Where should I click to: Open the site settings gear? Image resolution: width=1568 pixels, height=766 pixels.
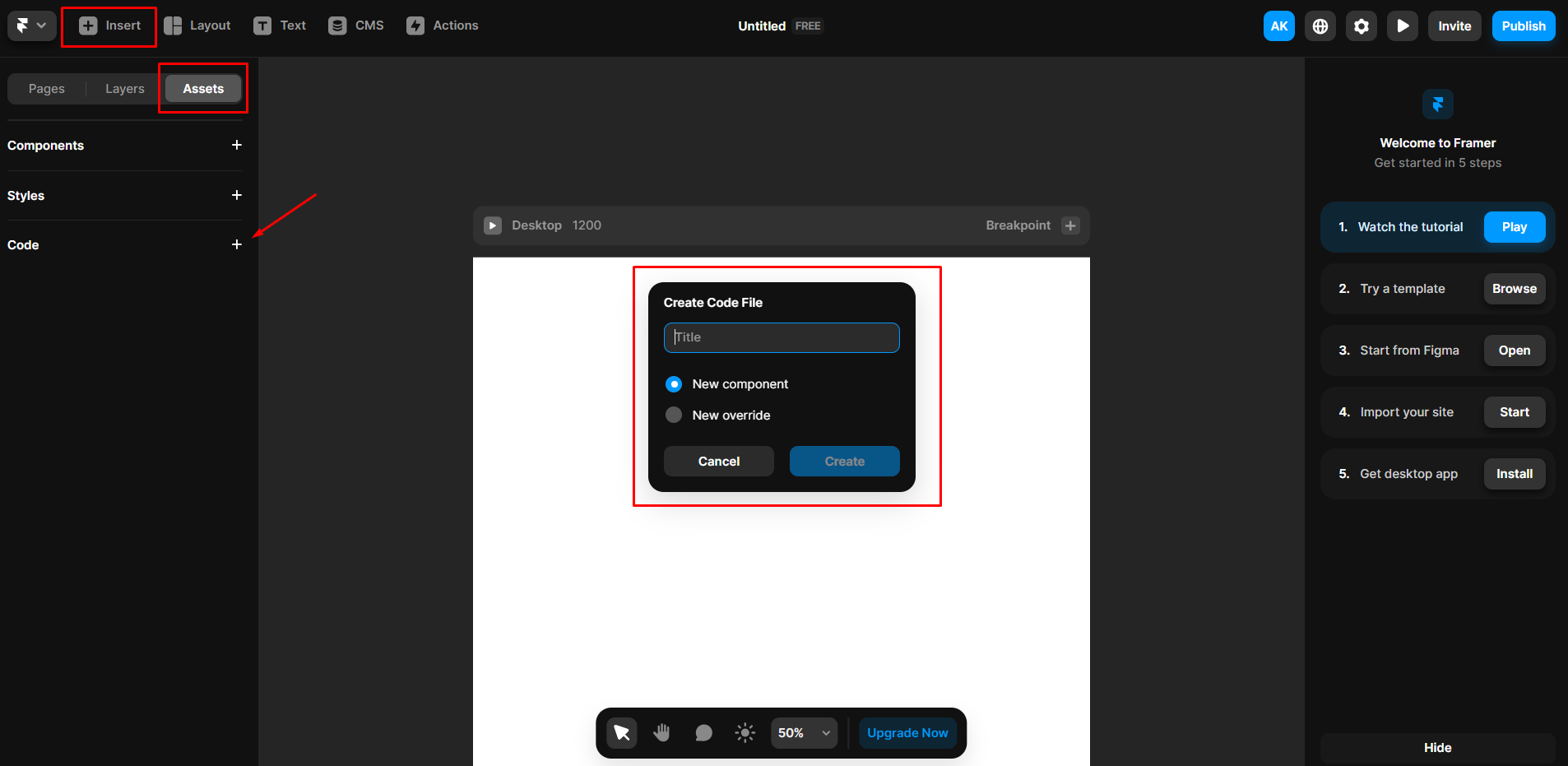1362,26
